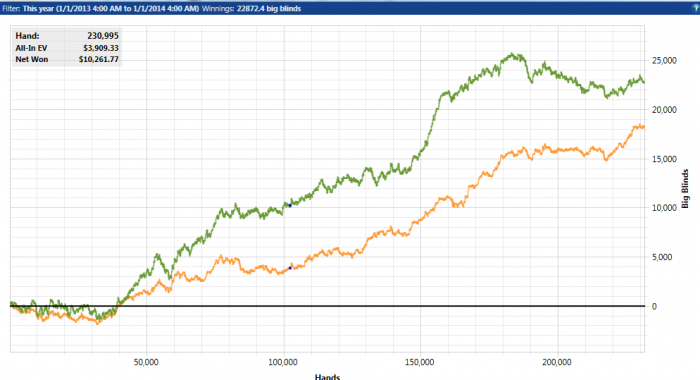
Task: Click the 'All-In EV' label in the legend
Action: click(x=31, y=48)
